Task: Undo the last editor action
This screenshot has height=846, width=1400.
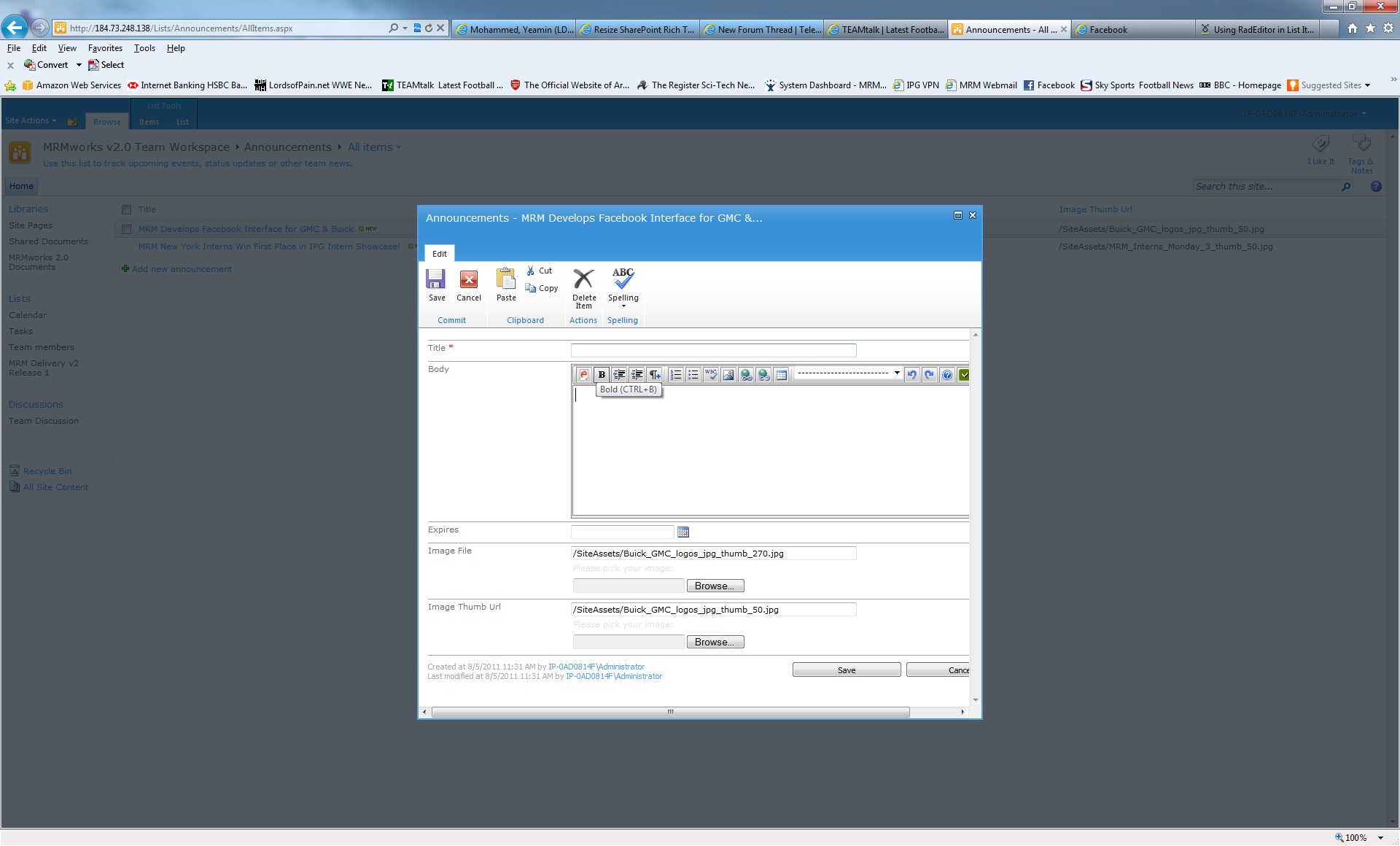Action: [911, 375]
